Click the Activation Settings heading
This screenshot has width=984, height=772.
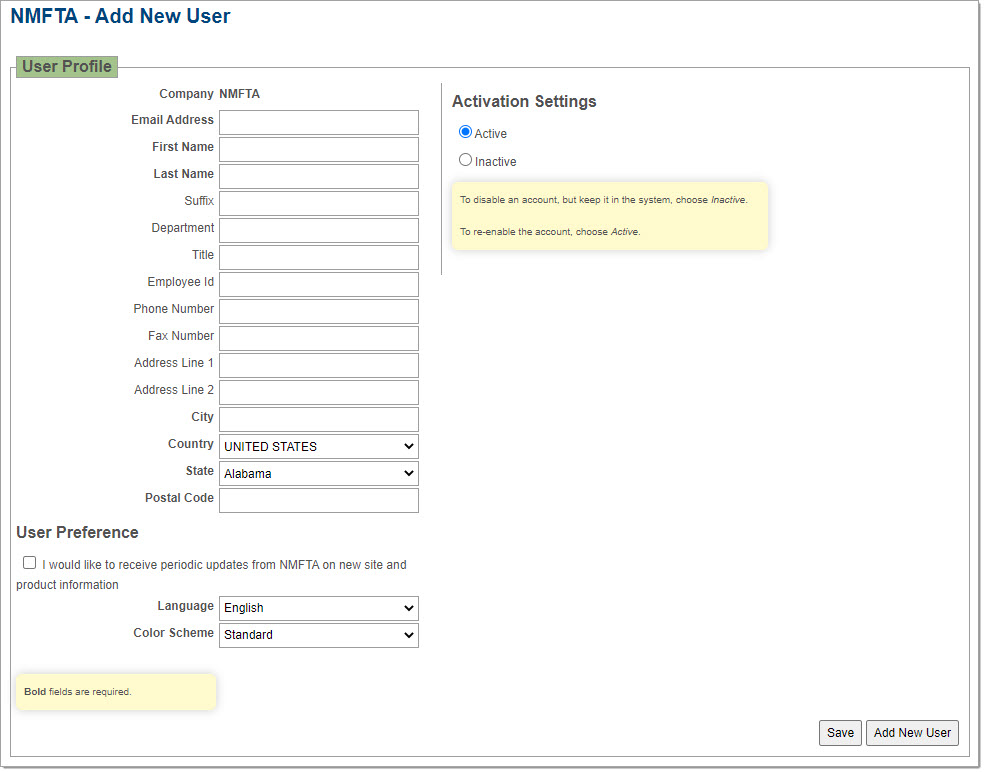click(524, 102)
